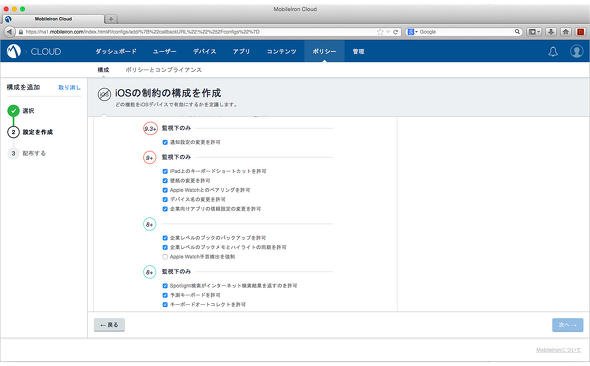
Task: Open the デバイス menu
Action: pos(205,51)
